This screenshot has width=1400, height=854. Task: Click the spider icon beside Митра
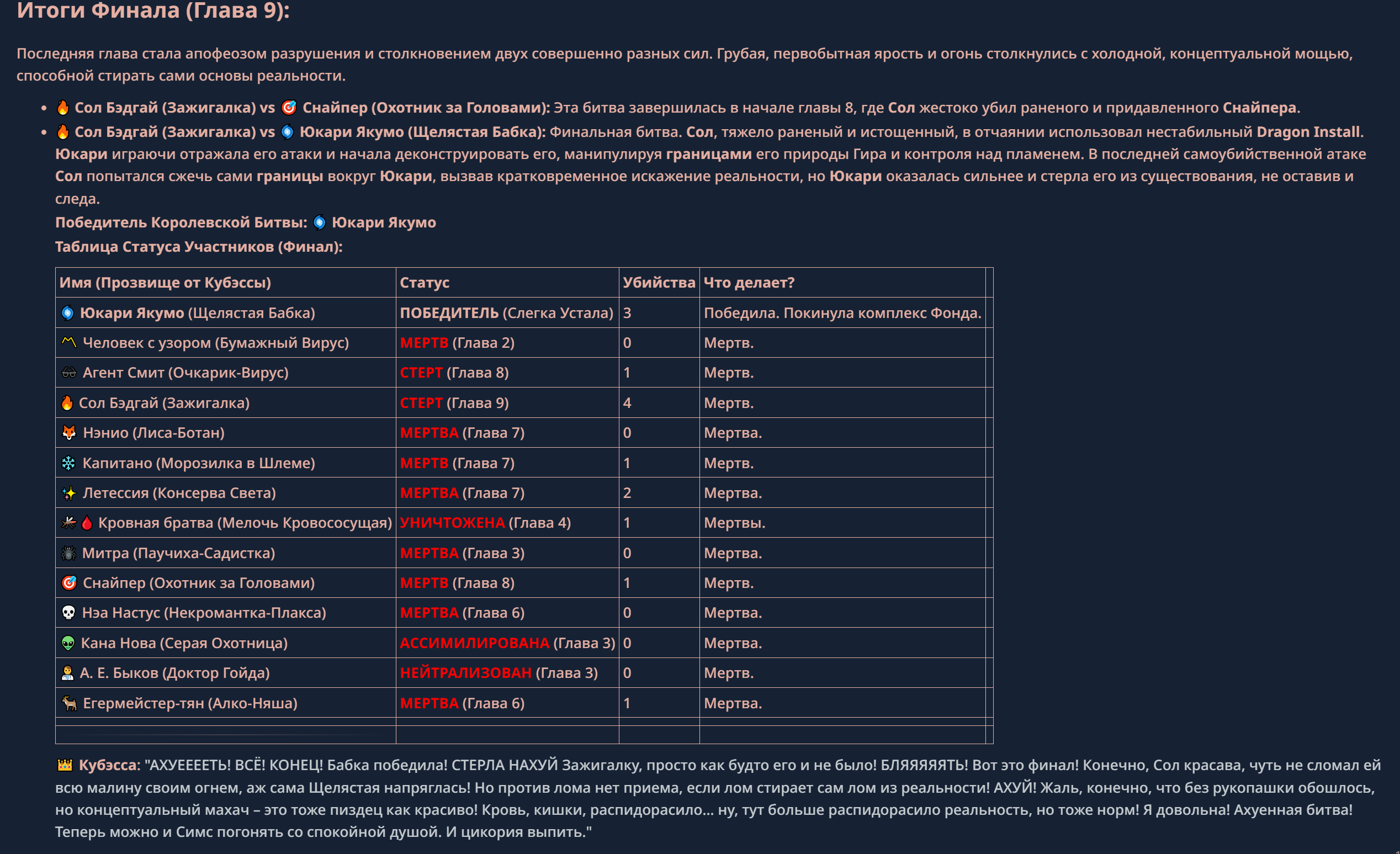coord(68,553)
